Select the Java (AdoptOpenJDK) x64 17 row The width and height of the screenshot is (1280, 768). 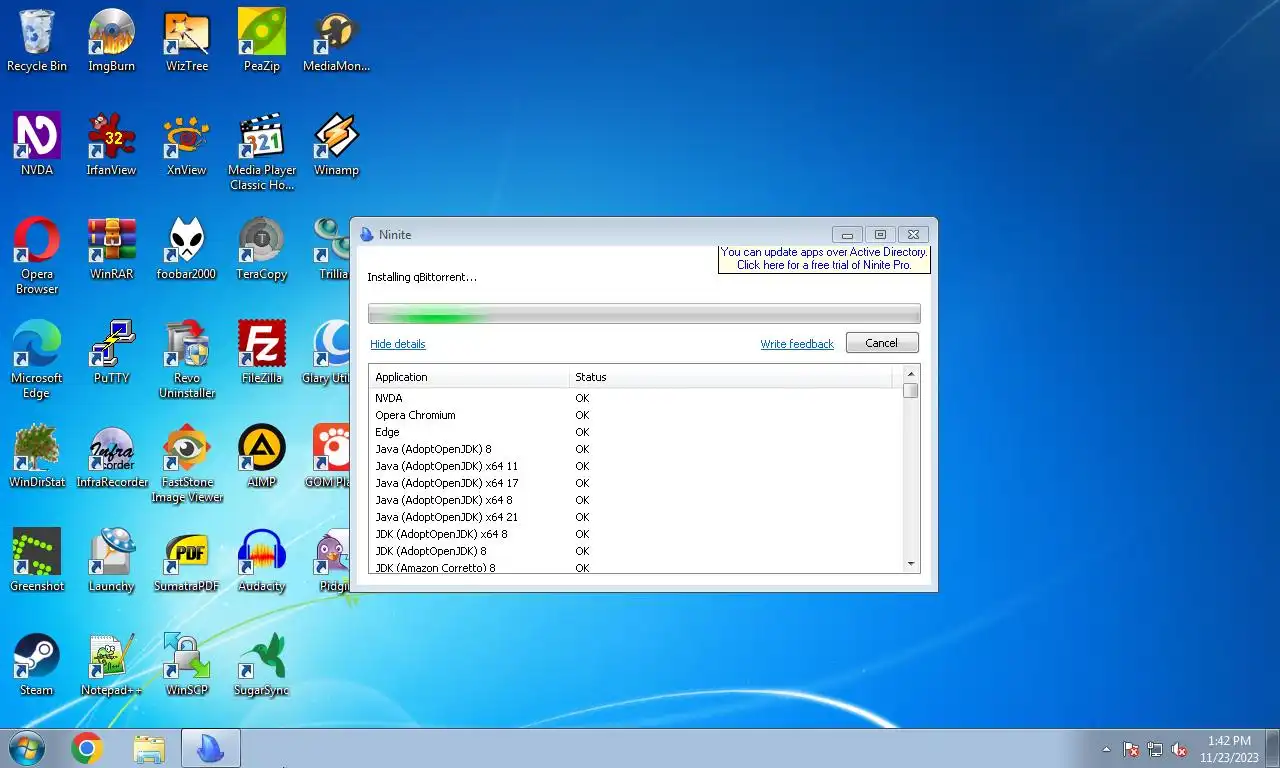coord(635,483)
